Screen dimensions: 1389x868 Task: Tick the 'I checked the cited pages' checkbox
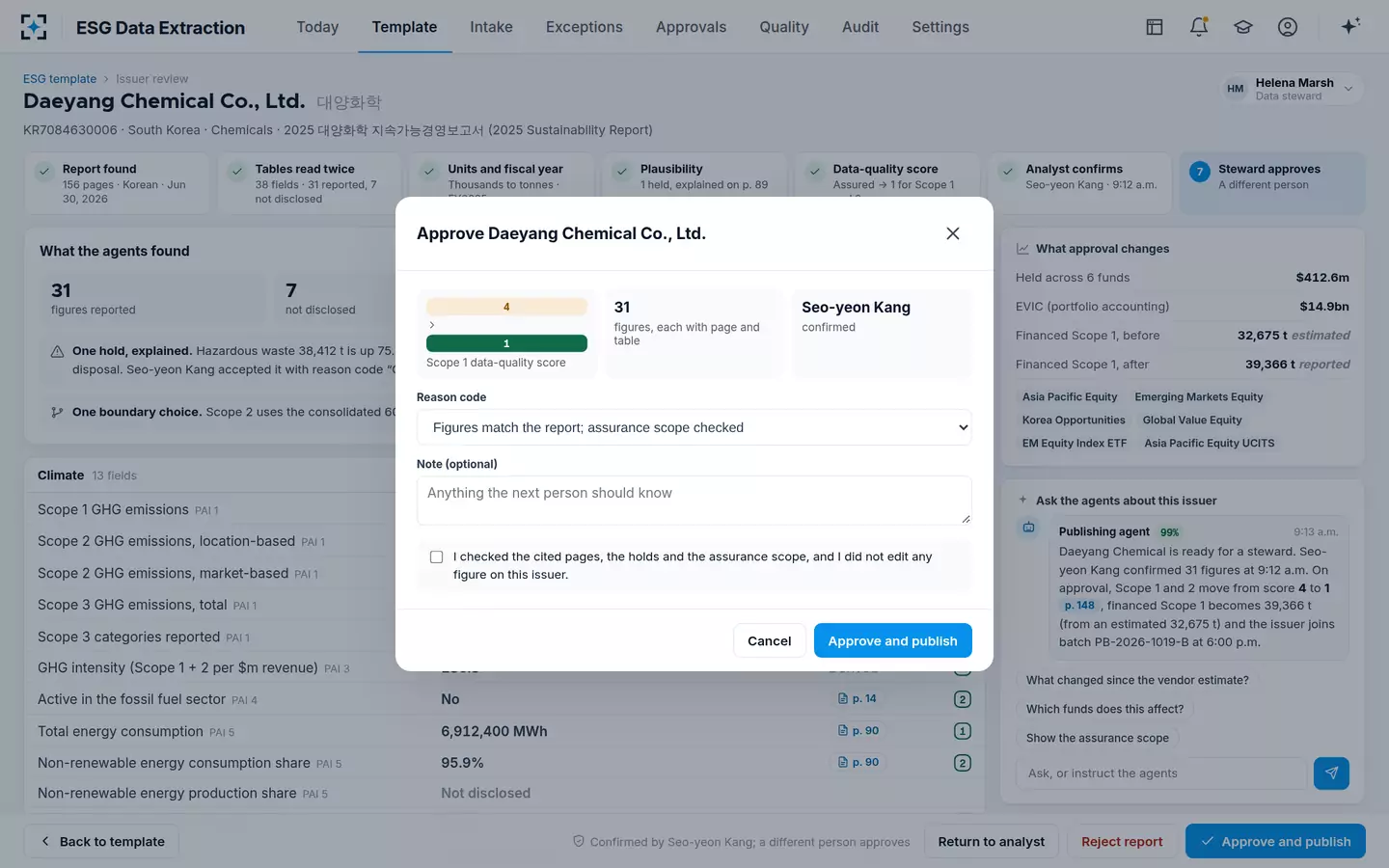436,557
